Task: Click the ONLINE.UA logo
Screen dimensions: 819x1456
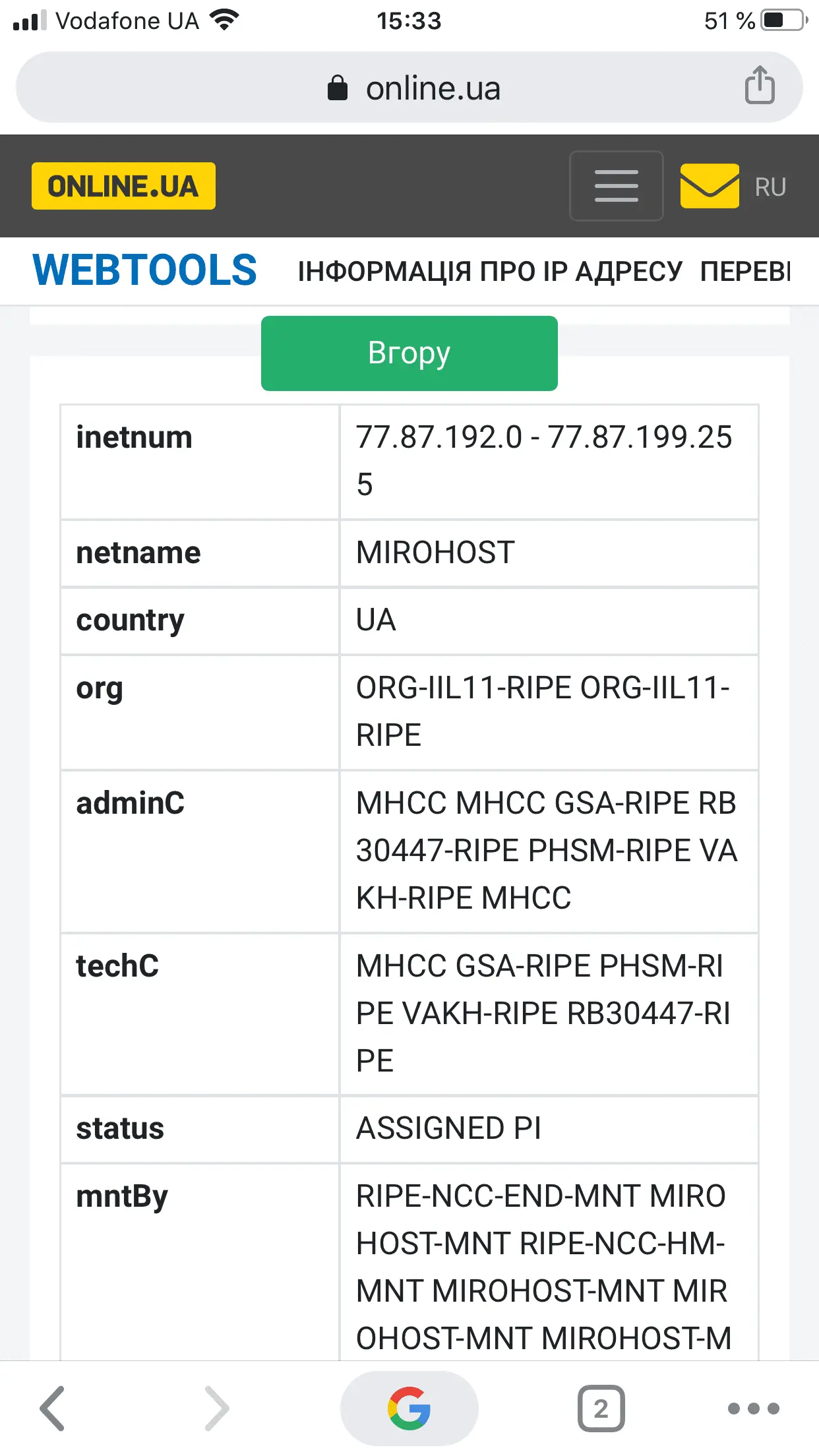Action: point(123,186)
